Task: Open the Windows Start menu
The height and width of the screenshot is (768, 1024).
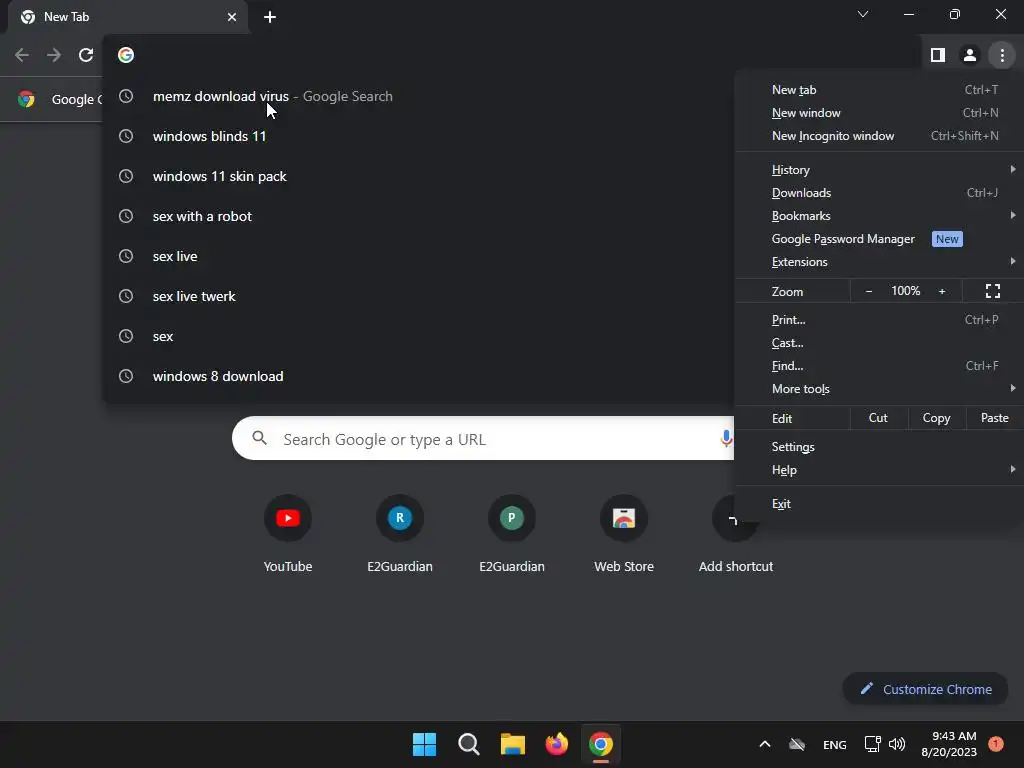Action: click(424, 744)
